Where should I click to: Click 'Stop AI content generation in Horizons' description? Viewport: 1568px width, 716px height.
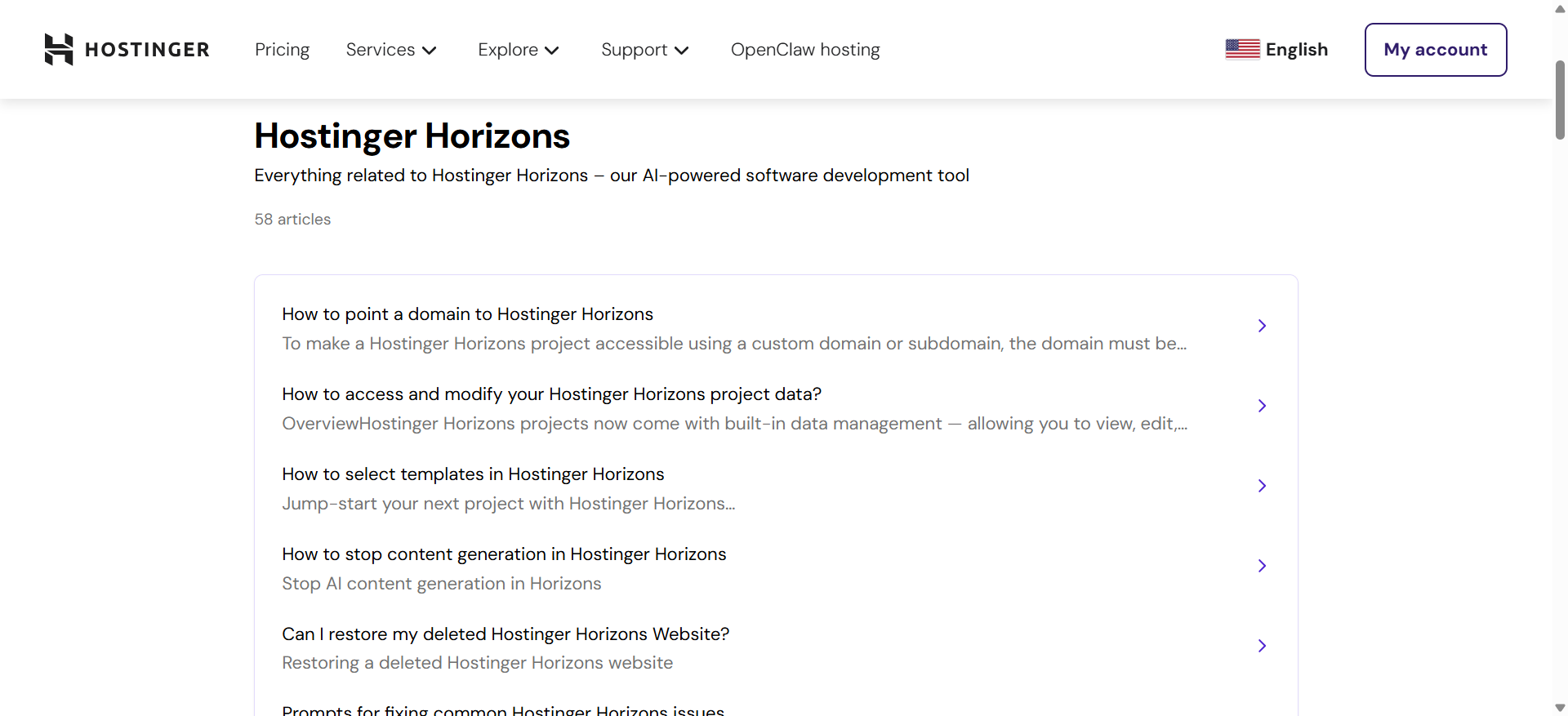(442, 584)
